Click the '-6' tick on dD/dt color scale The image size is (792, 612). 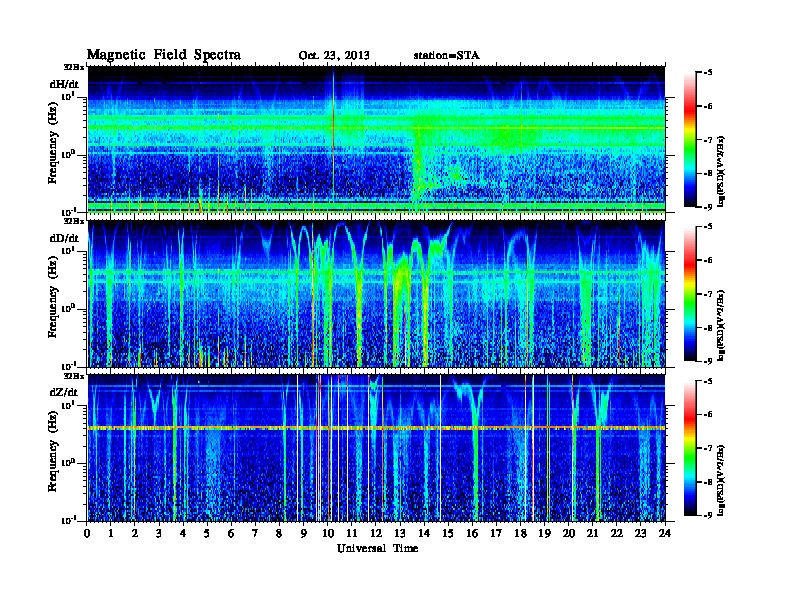pyautogui.click(x=708, y=261)
